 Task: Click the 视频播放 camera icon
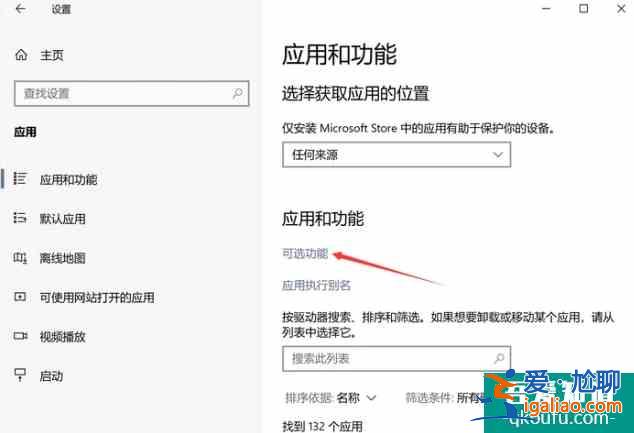click(20, 336)
